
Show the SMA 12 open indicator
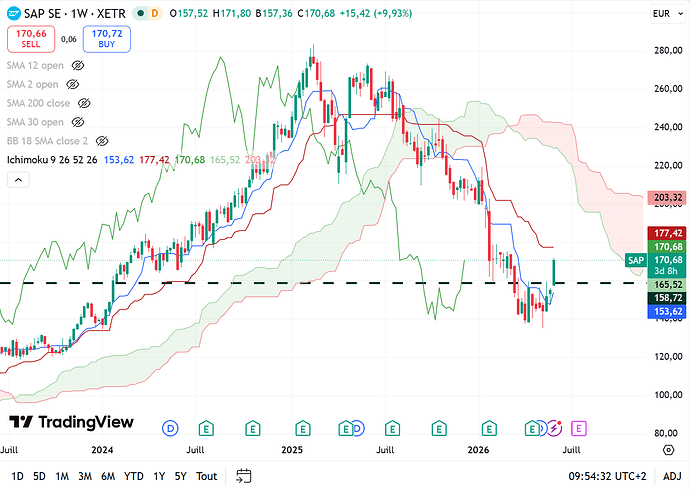click(78, 66)
